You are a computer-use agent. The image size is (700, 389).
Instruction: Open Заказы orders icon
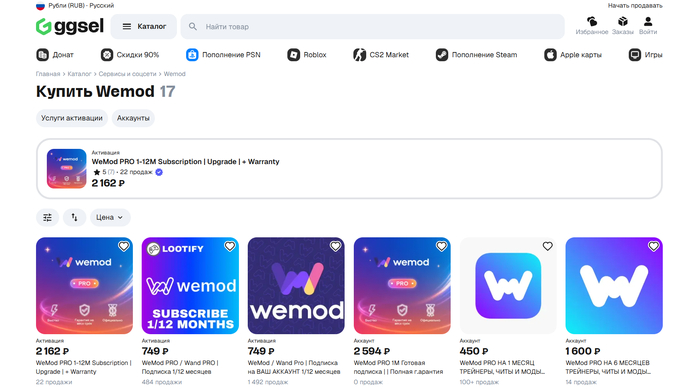pyautogui.click(x=622, y=25)
